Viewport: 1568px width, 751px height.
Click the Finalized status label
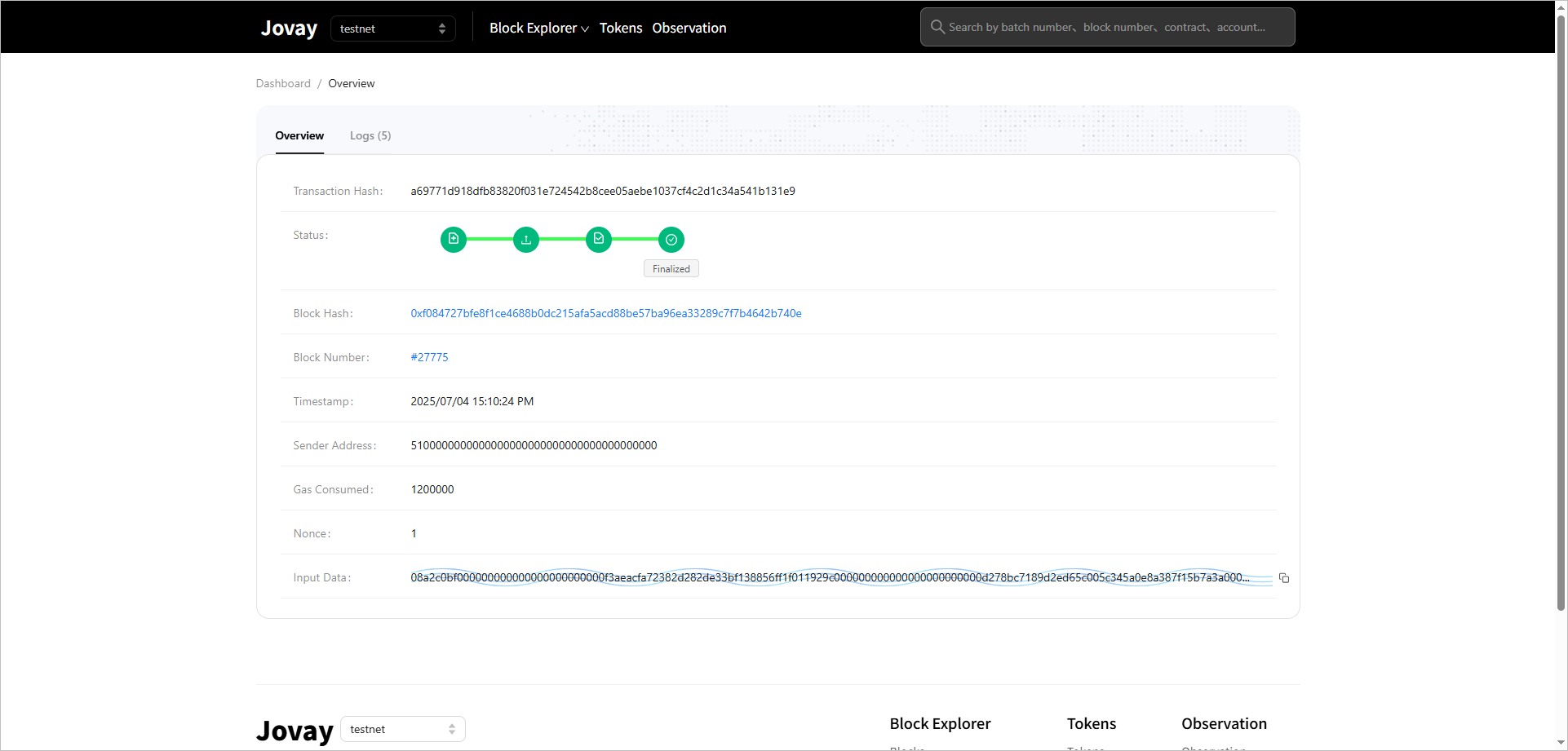coord(671,269)
